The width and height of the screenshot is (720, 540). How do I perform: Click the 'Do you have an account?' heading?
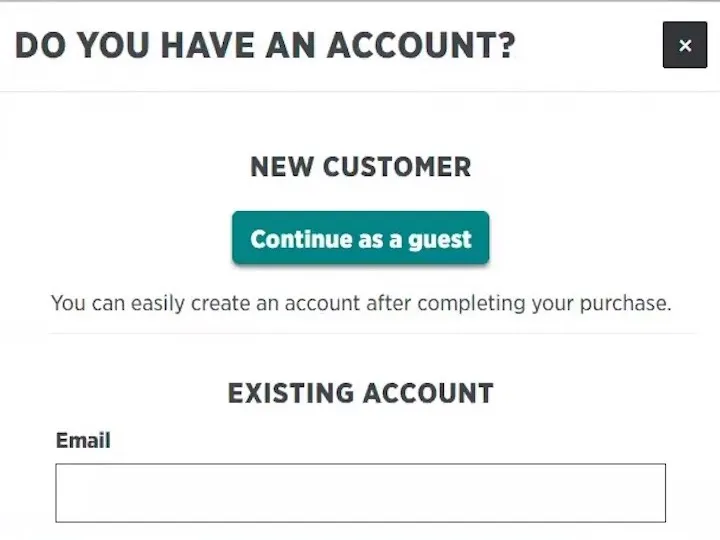click(x=265, y=45)
